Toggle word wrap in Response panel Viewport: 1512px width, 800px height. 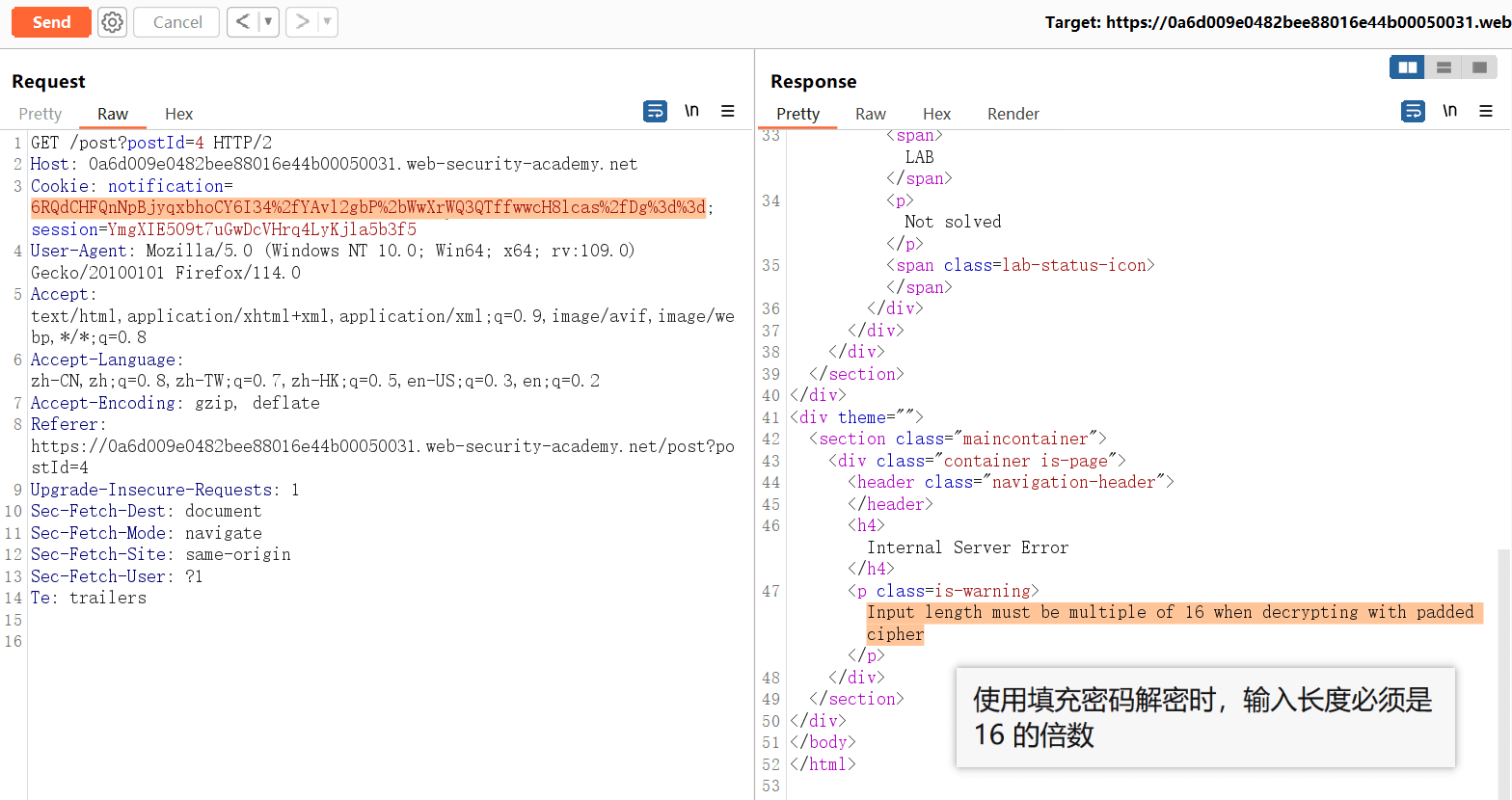1413,112
